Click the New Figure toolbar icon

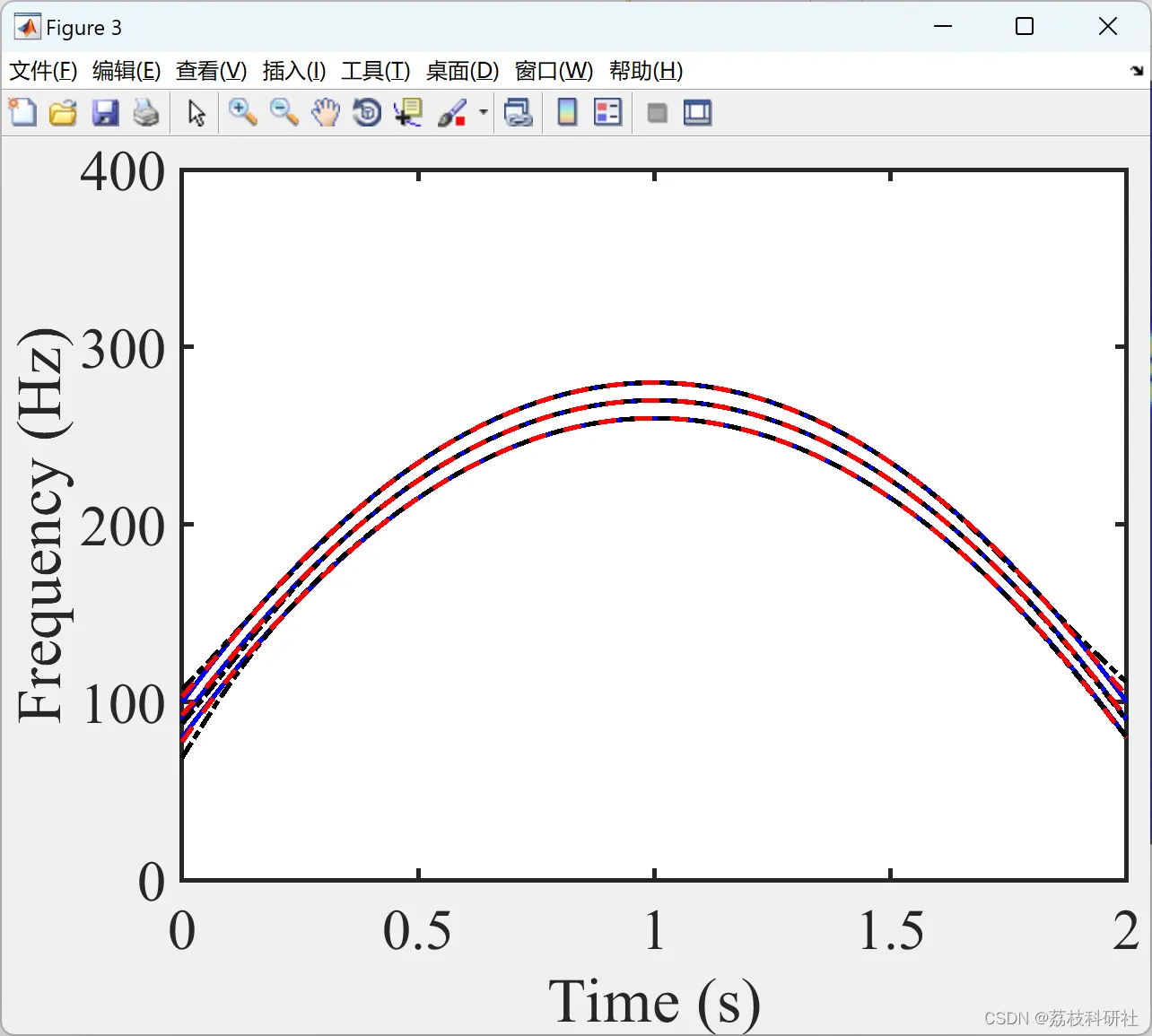click(22, 113)
